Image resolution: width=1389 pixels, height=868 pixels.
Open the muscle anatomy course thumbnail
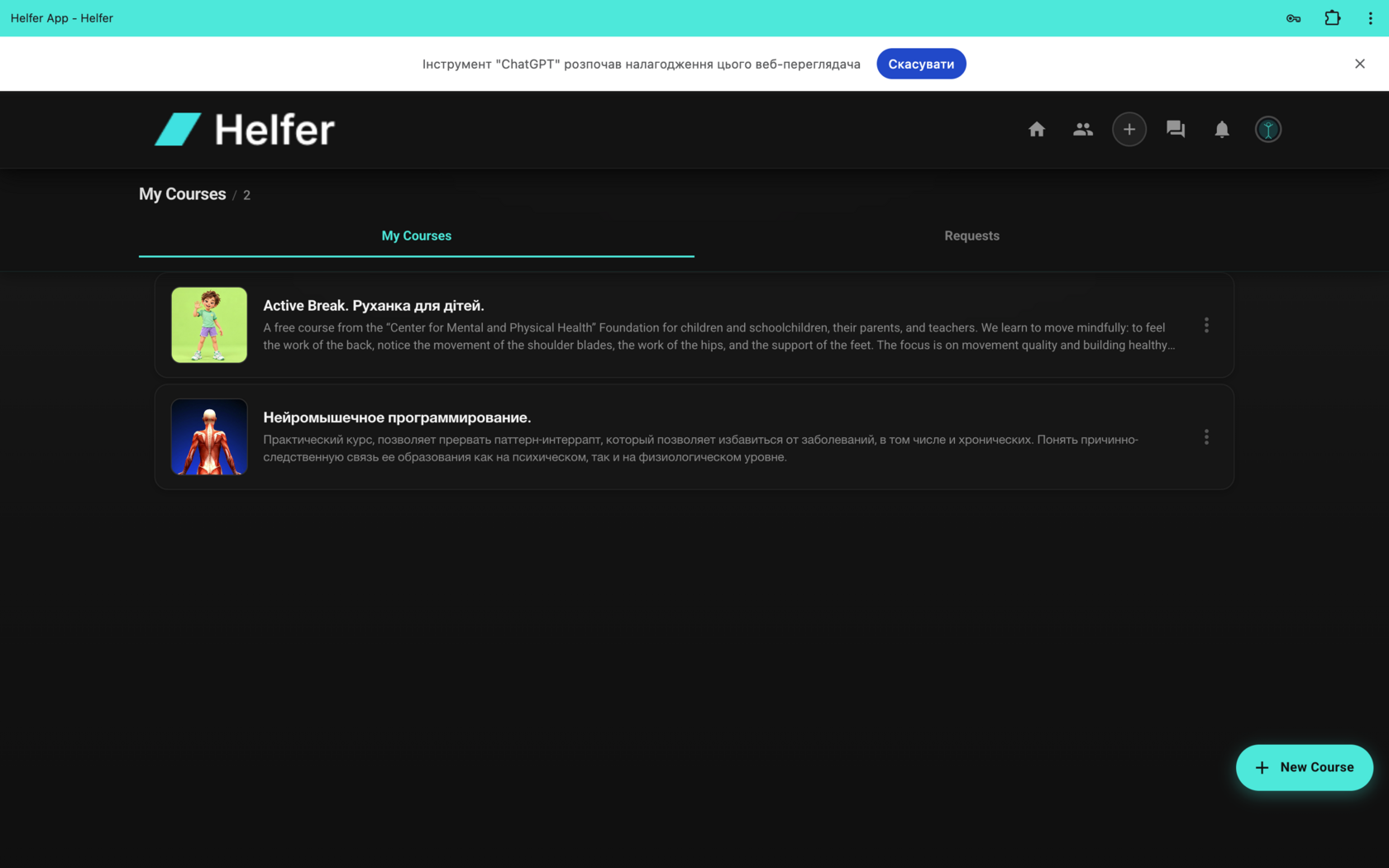209,436
